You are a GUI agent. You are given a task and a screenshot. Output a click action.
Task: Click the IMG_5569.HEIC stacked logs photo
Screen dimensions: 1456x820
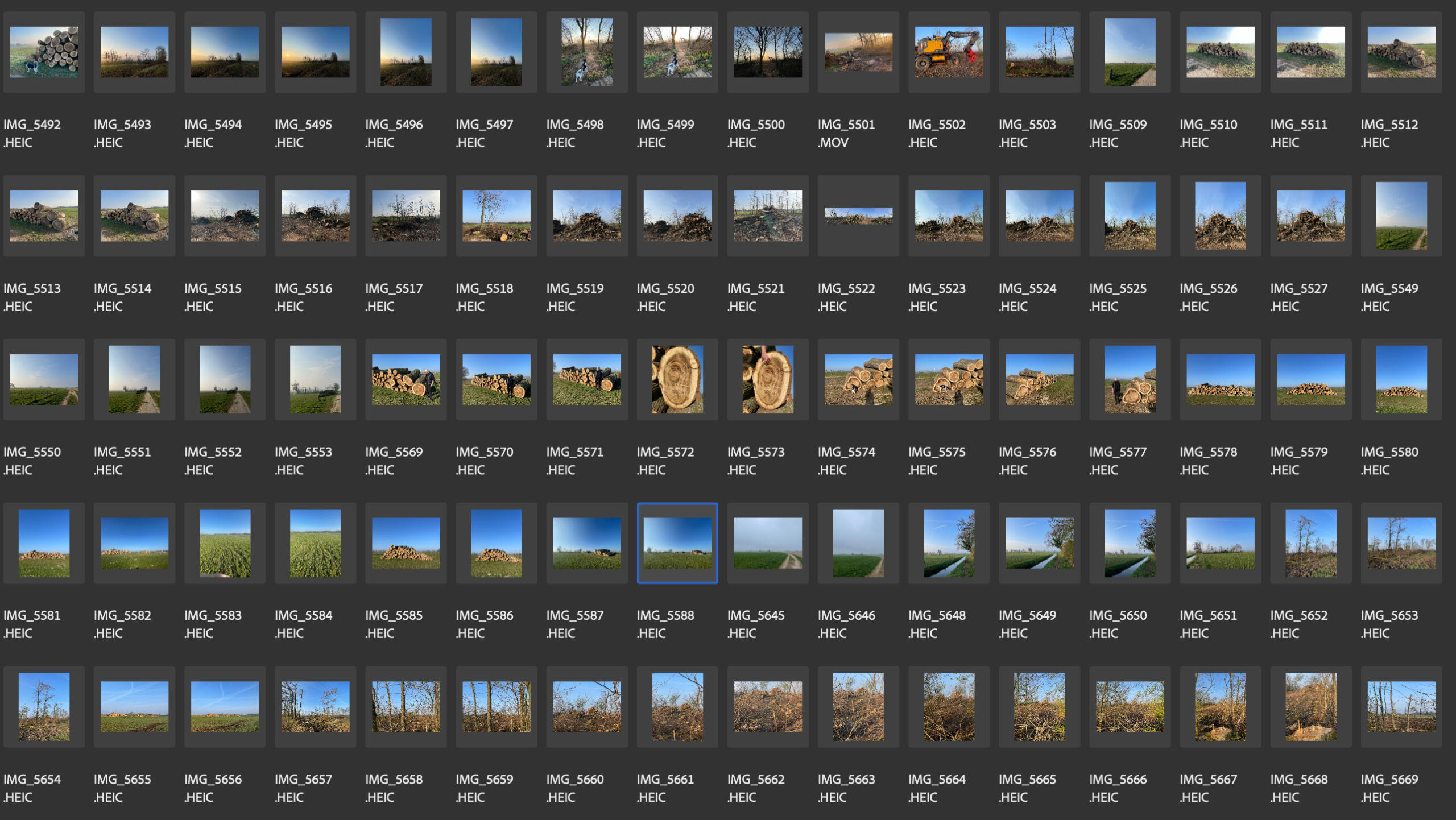(x=406, y=379)
